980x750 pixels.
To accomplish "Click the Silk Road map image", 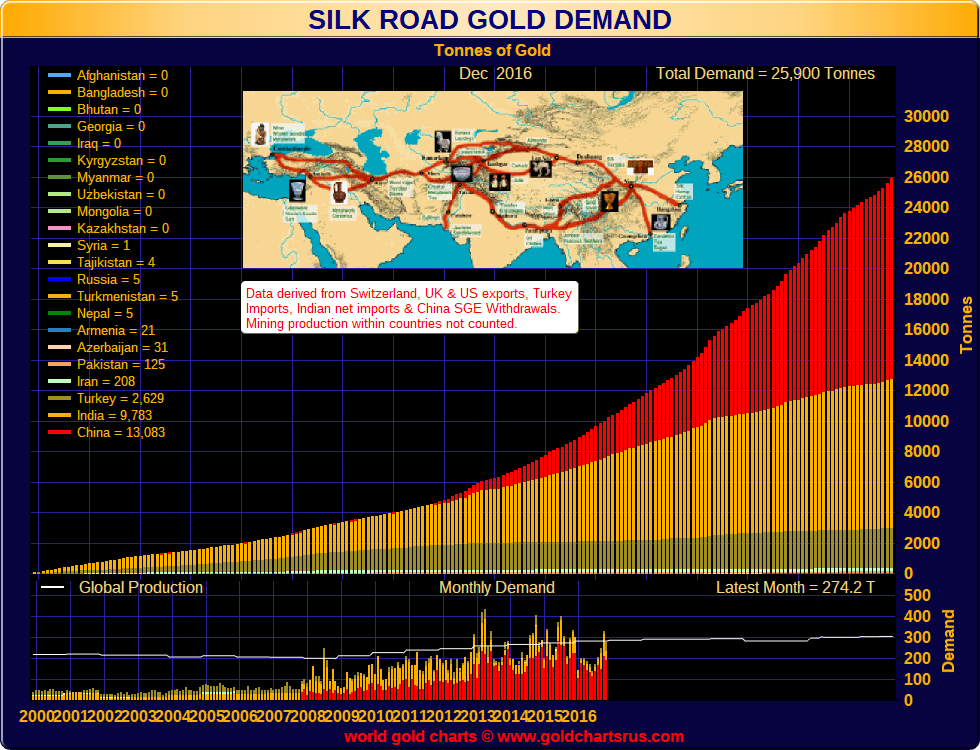I will pyautogui.click(x=492, y=179).
